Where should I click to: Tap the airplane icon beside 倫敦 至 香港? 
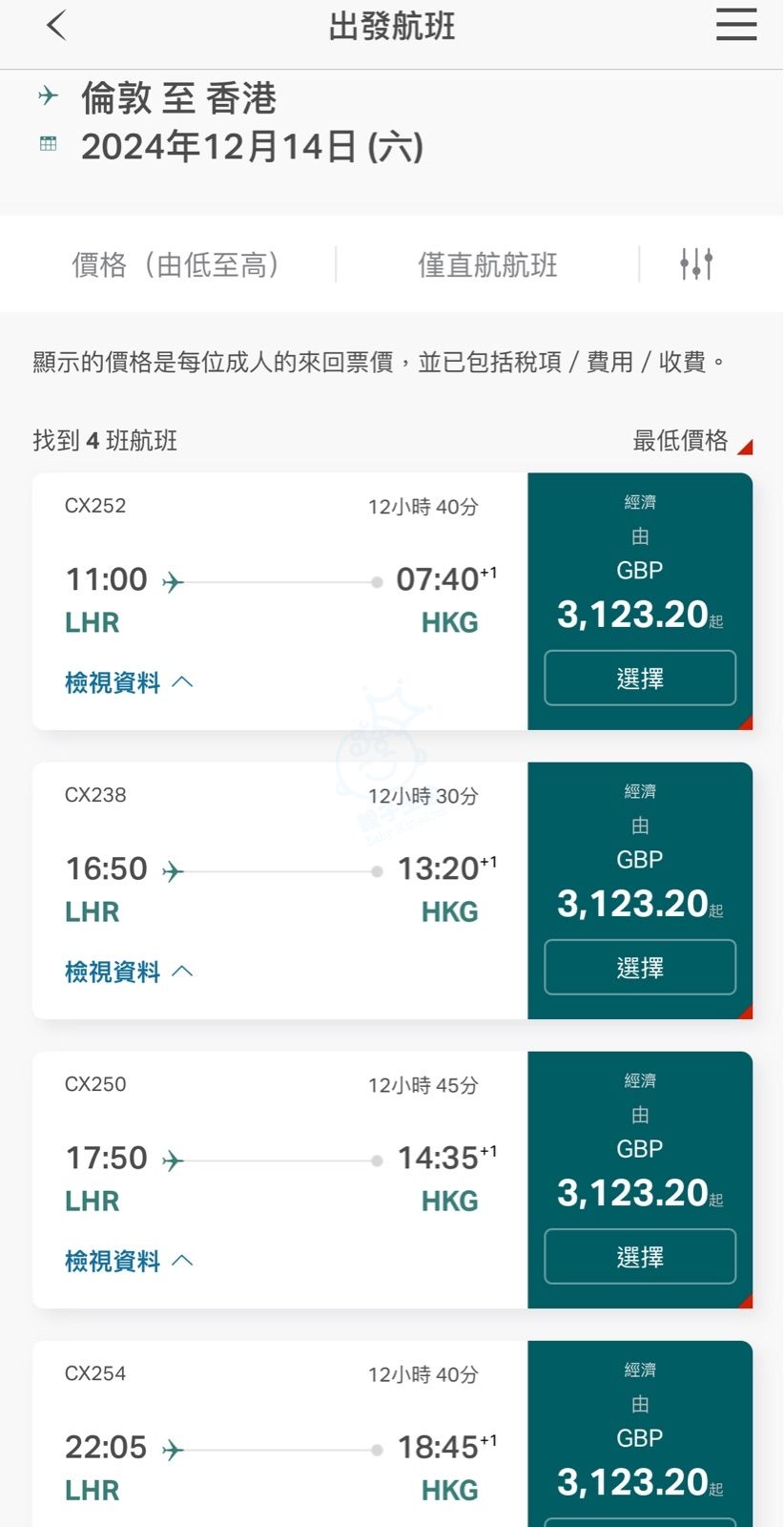tap(48, 95)
